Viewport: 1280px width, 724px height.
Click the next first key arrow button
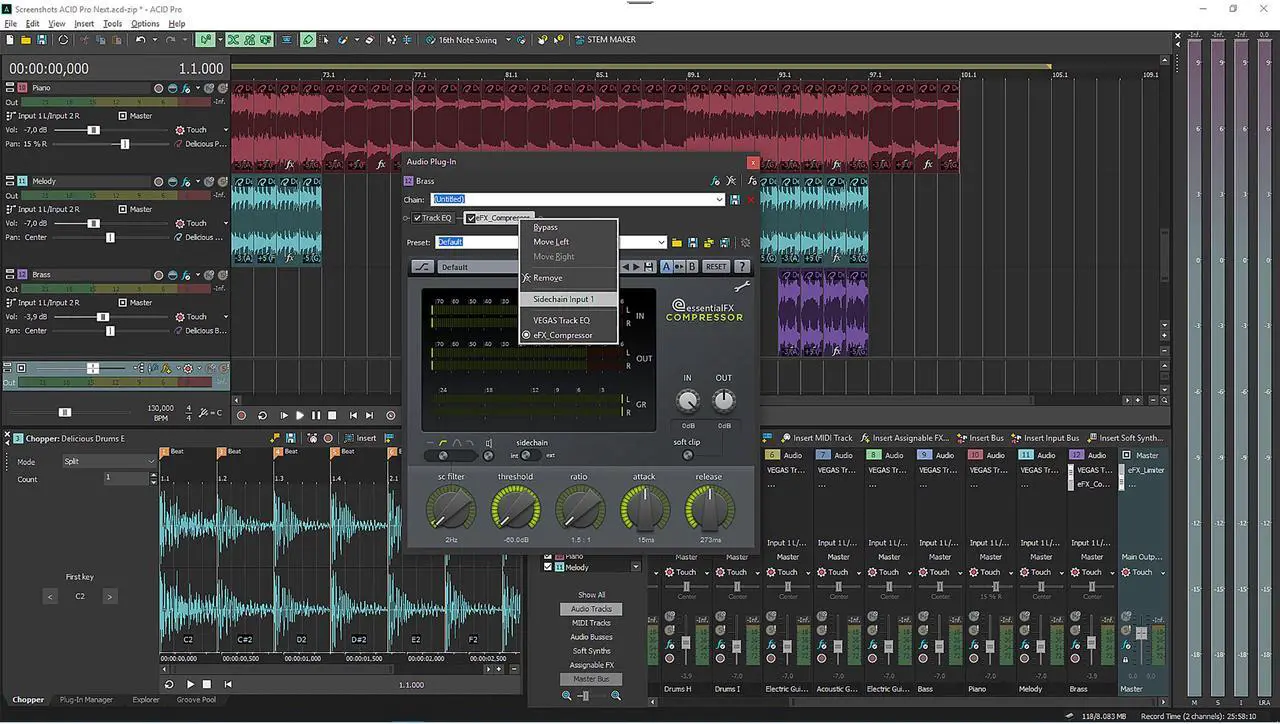pyautogui.click(x=110, y=596)
